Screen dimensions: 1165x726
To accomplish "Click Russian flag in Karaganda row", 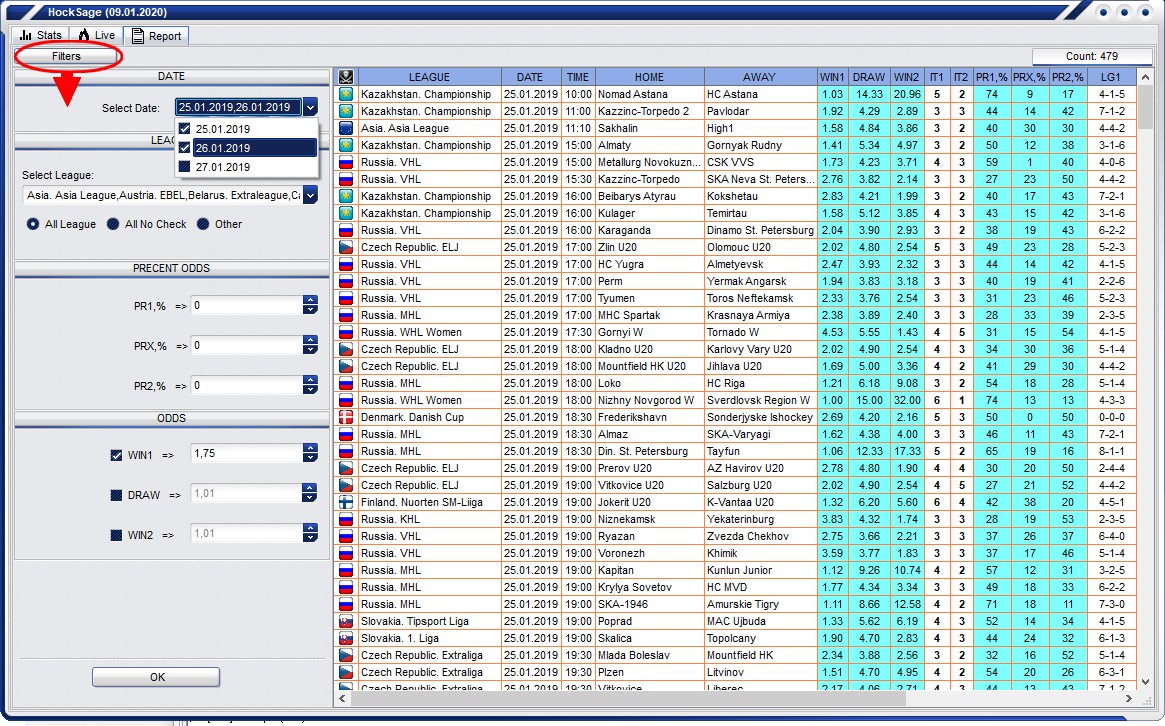I will pyautogui.click(x=345, y=230).
